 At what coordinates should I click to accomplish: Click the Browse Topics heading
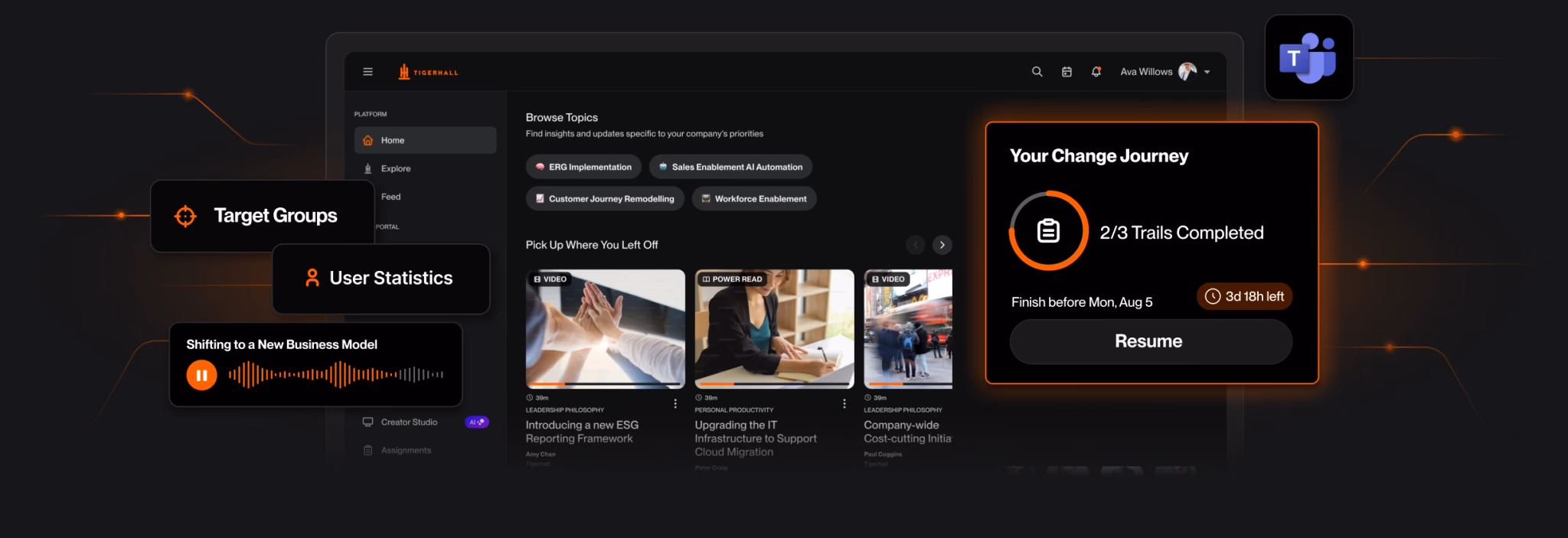562,117
